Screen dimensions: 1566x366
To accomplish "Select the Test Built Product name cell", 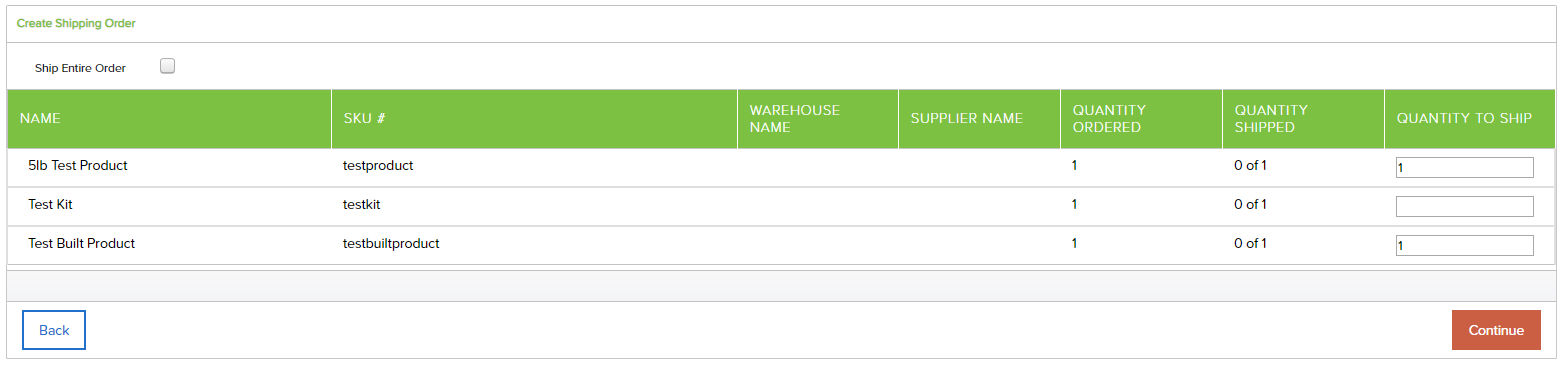I will [81, 244].
